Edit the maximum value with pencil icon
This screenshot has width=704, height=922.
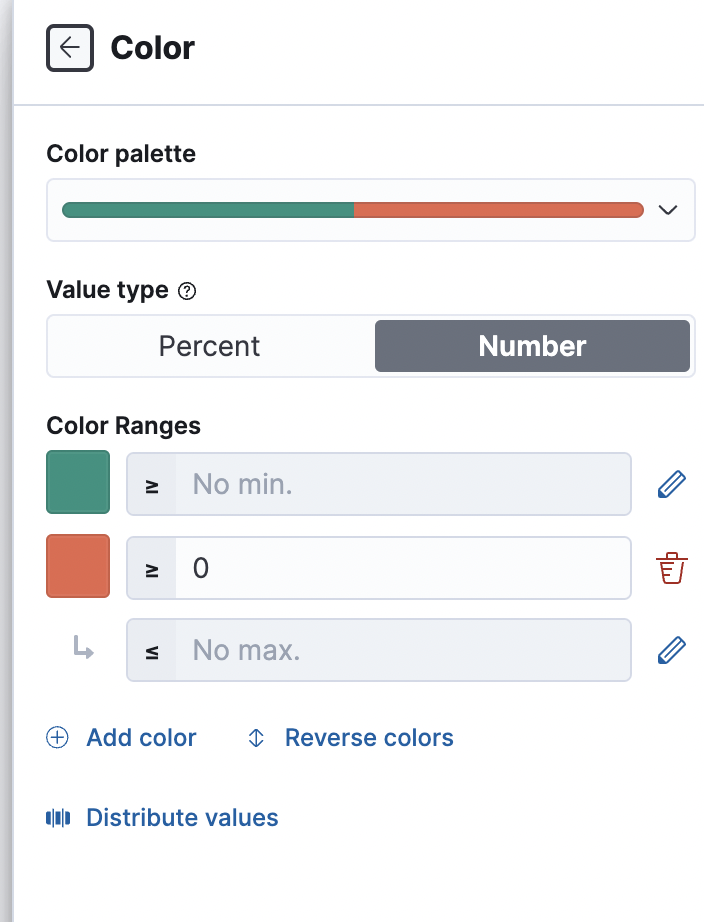pos(671,651)
